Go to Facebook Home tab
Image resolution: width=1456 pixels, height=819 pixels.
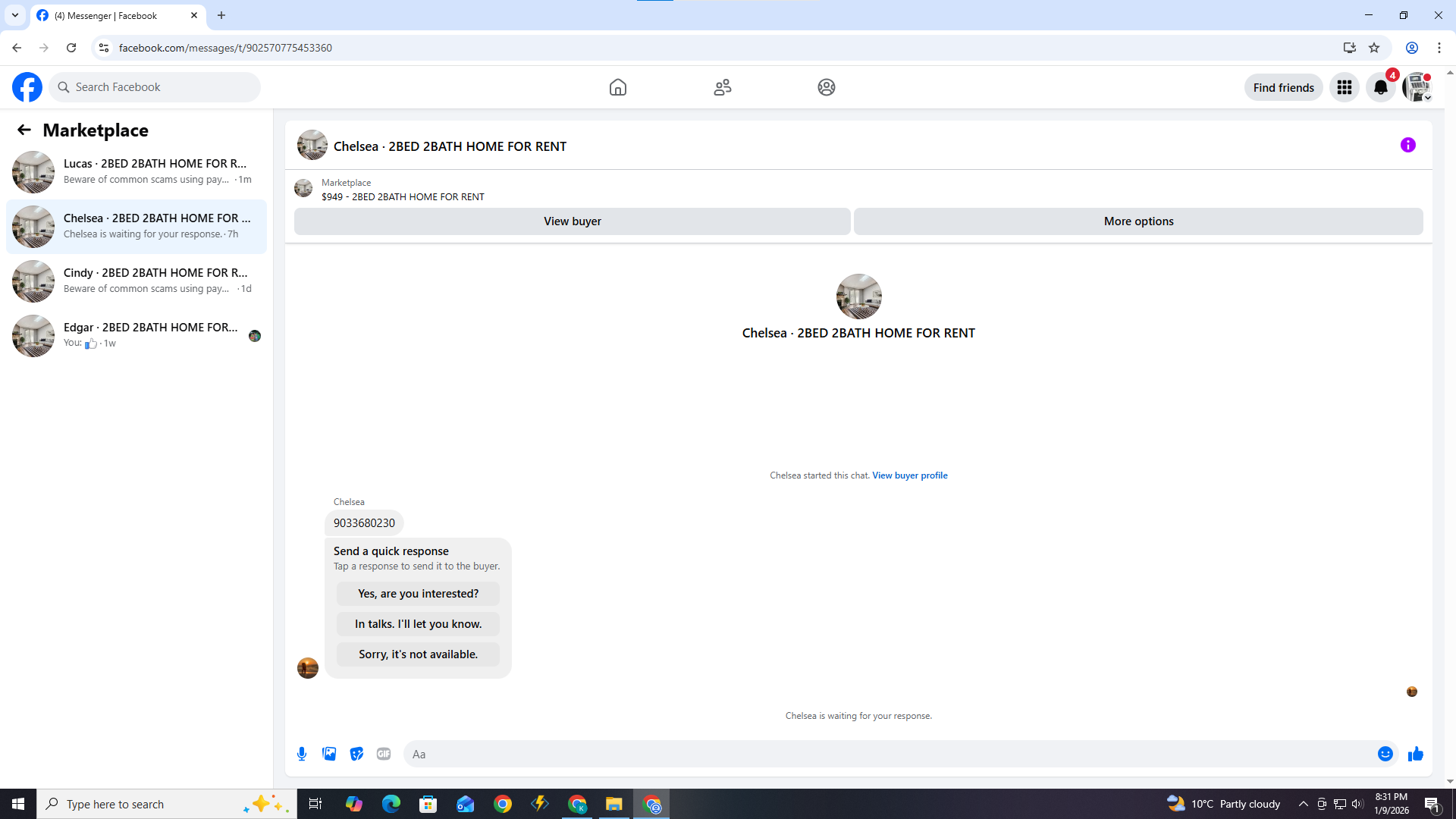[x=617, y=87]
